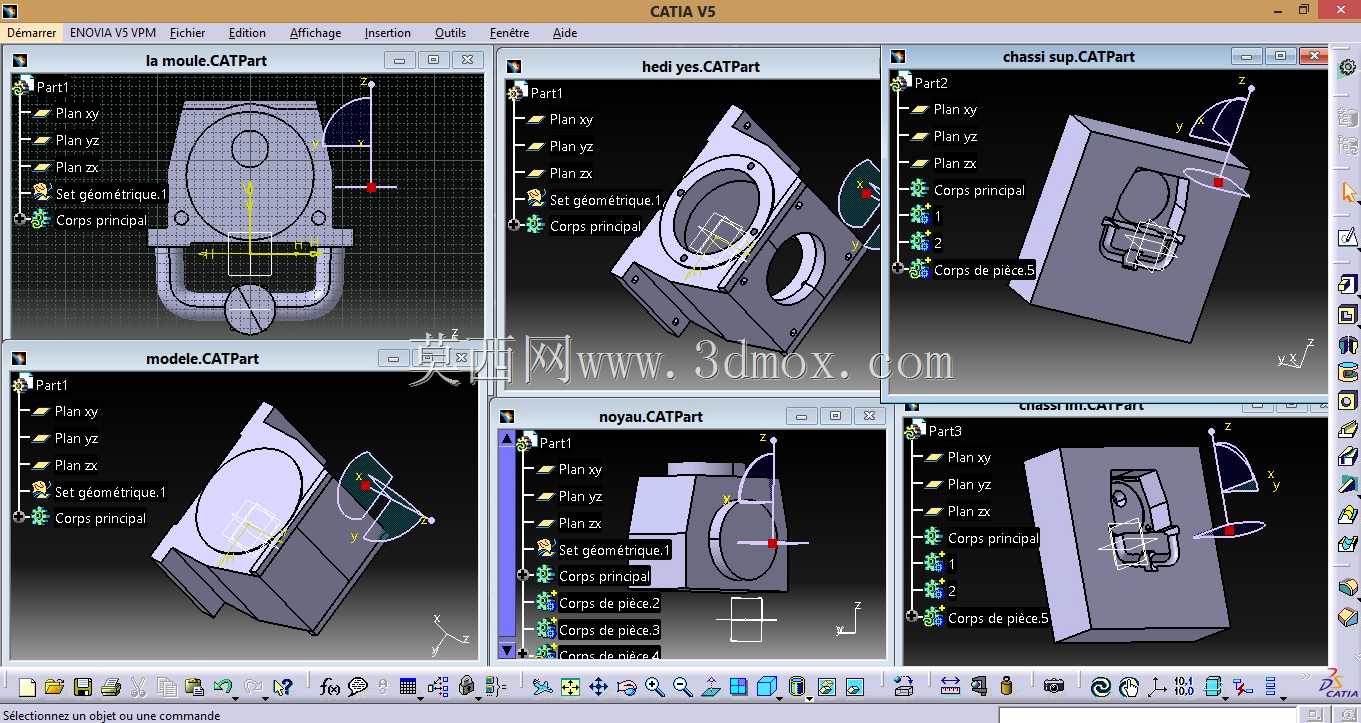The height and width of the screenshot is (723, 1361).
Task: Click the Paste clipboard icon
Action: [195, 687]
